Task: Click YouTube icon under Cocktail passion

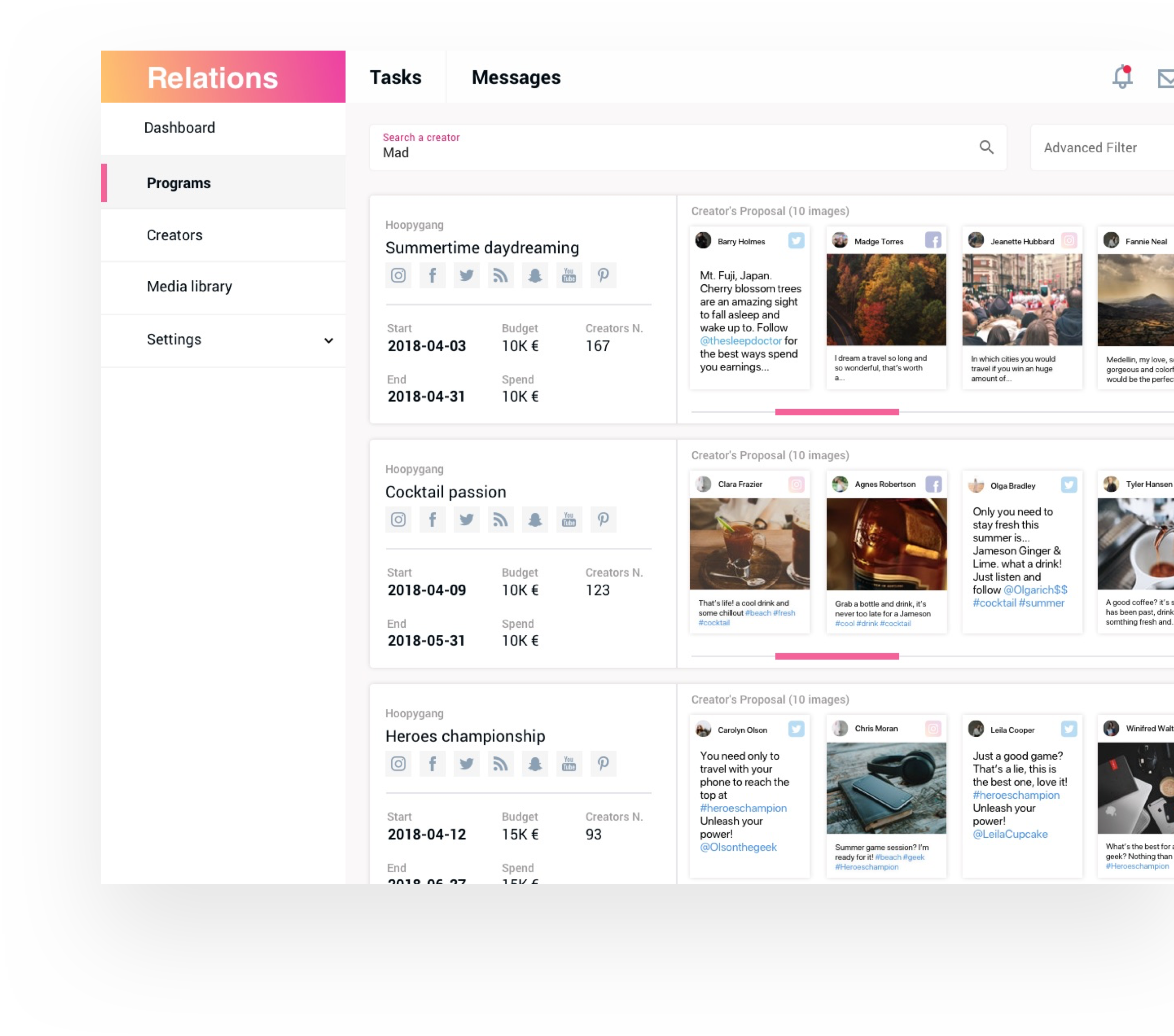Action: coord(569,520)
